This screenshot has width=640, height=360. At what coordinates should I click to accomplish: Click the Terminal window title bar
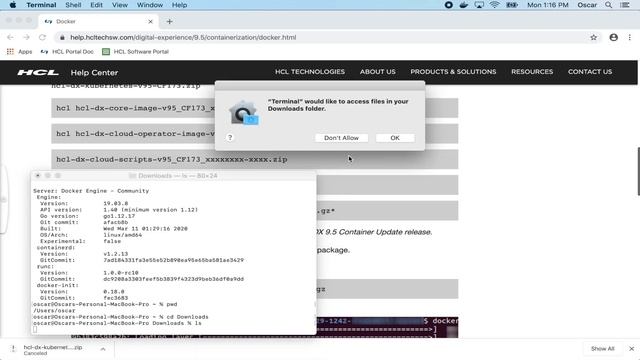tap(174, 176)
